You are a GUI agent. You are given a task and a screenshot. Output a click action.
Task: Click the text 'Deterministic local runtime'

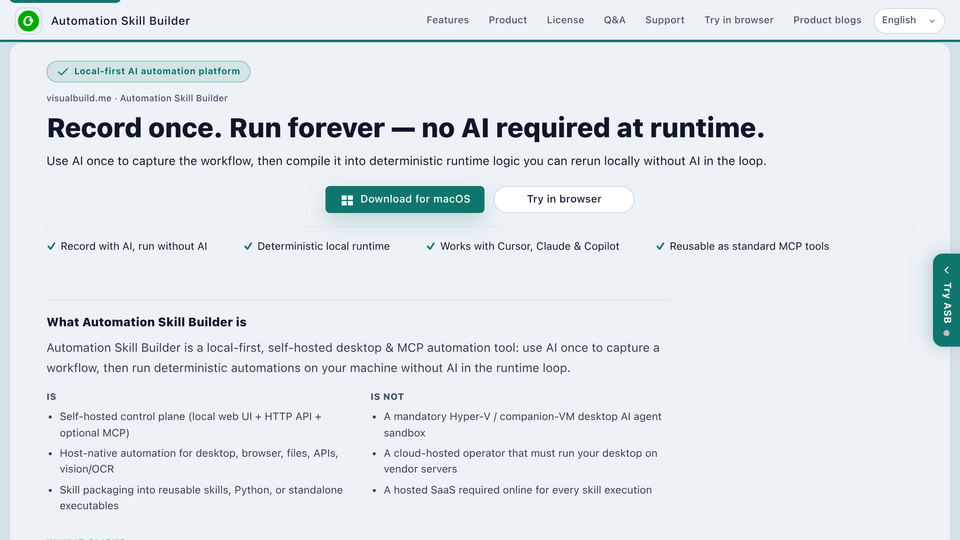click(323, 246)
